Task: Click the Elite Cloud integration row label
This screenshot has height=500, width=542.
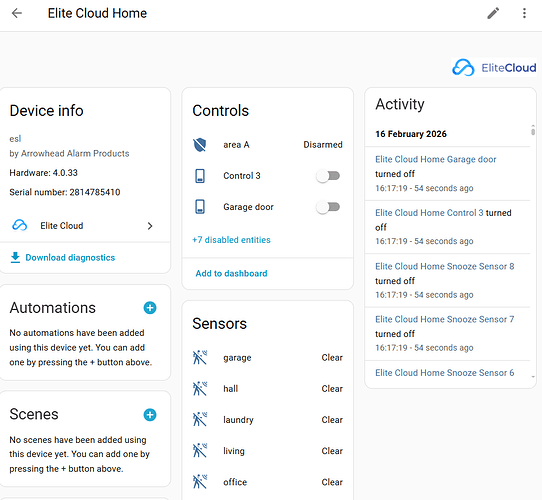Action: [x=62, y=226]
